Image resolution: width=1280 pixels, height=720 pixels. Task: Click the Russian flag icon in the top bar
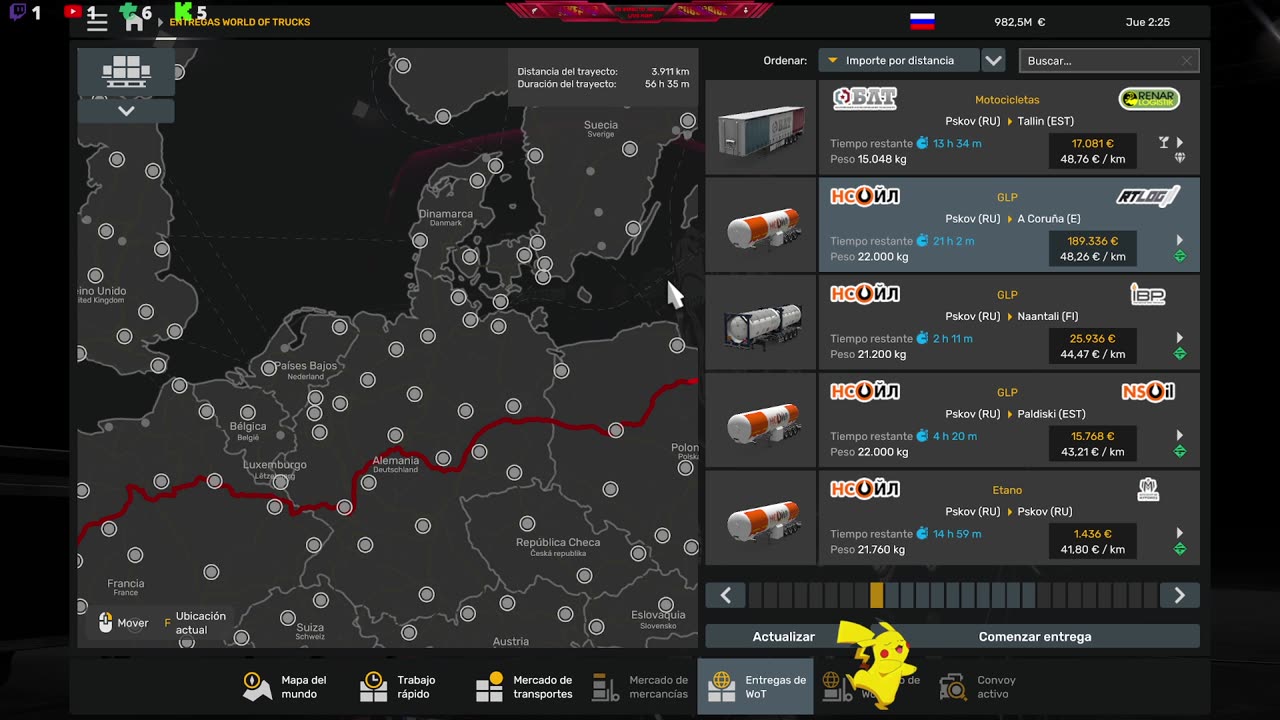tap(922, 21)
